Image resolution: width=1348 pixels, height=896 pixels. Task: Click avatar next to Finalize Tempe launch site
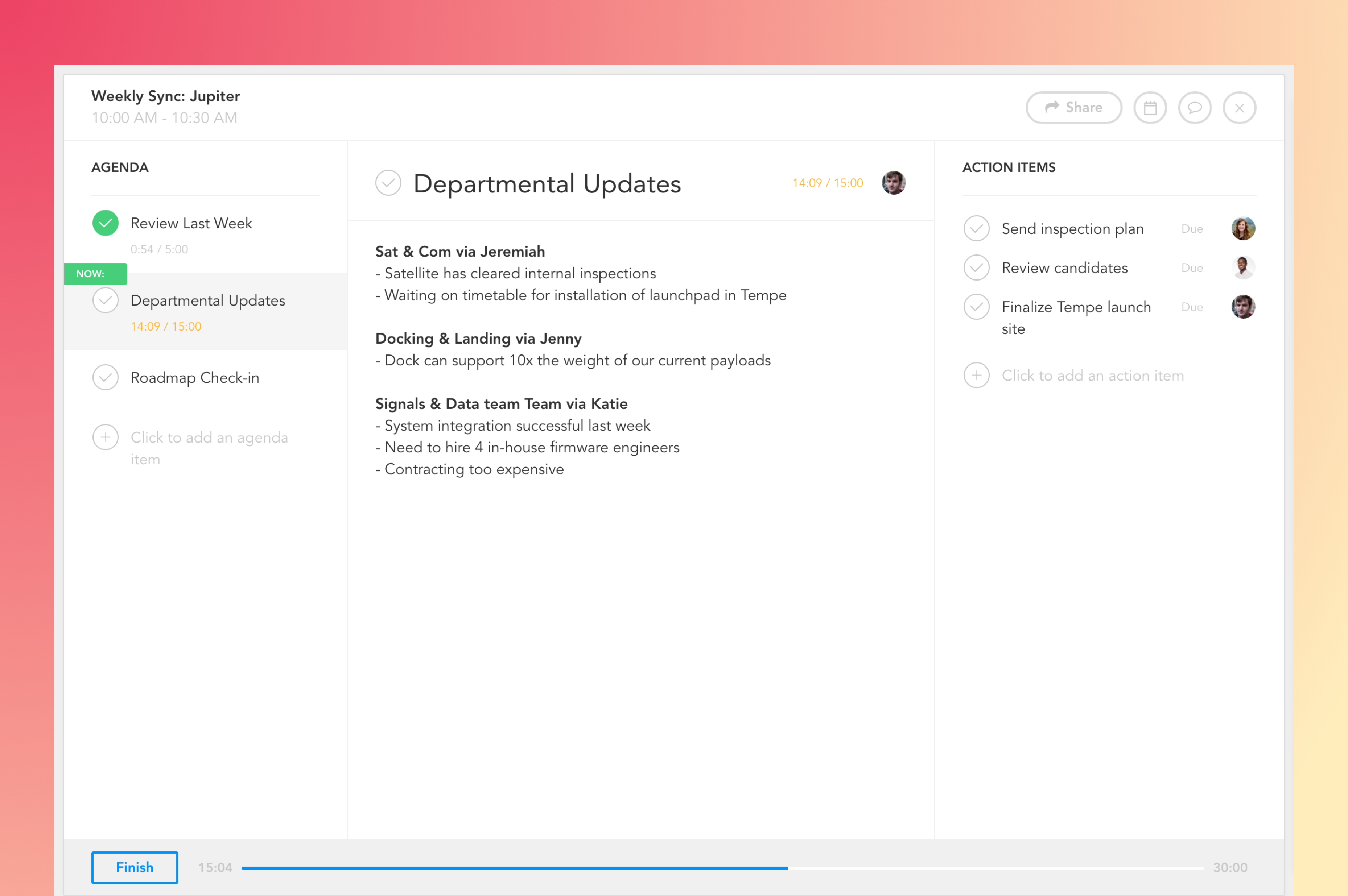(1243, 307)
